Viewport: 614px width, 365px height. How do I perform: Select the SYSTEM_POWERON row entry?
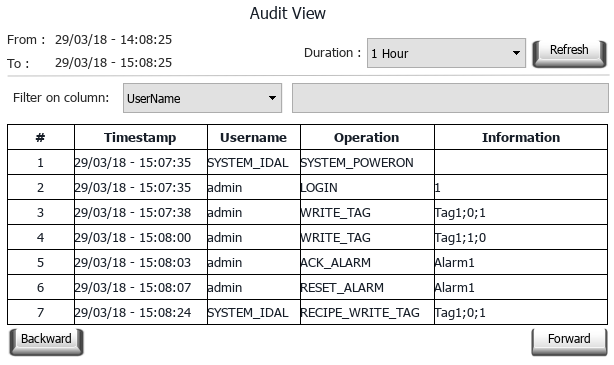307,162
